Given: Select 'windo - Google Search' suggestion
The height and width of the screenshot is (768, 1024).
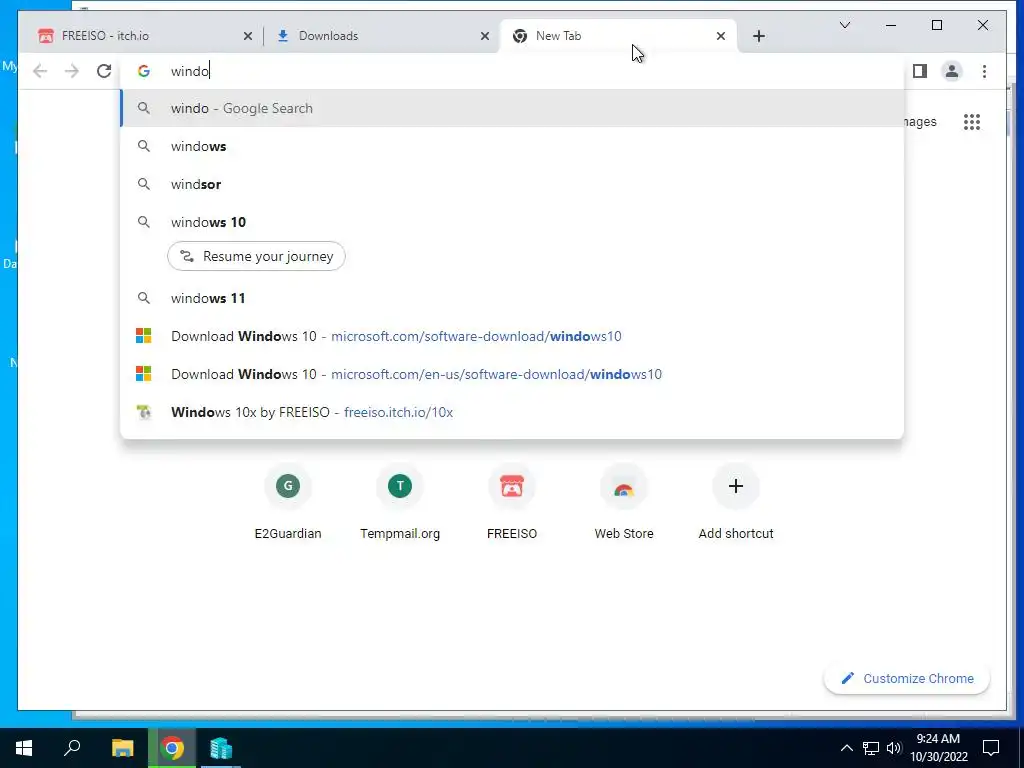Looking at the screenshot, I should coord(512,108).
